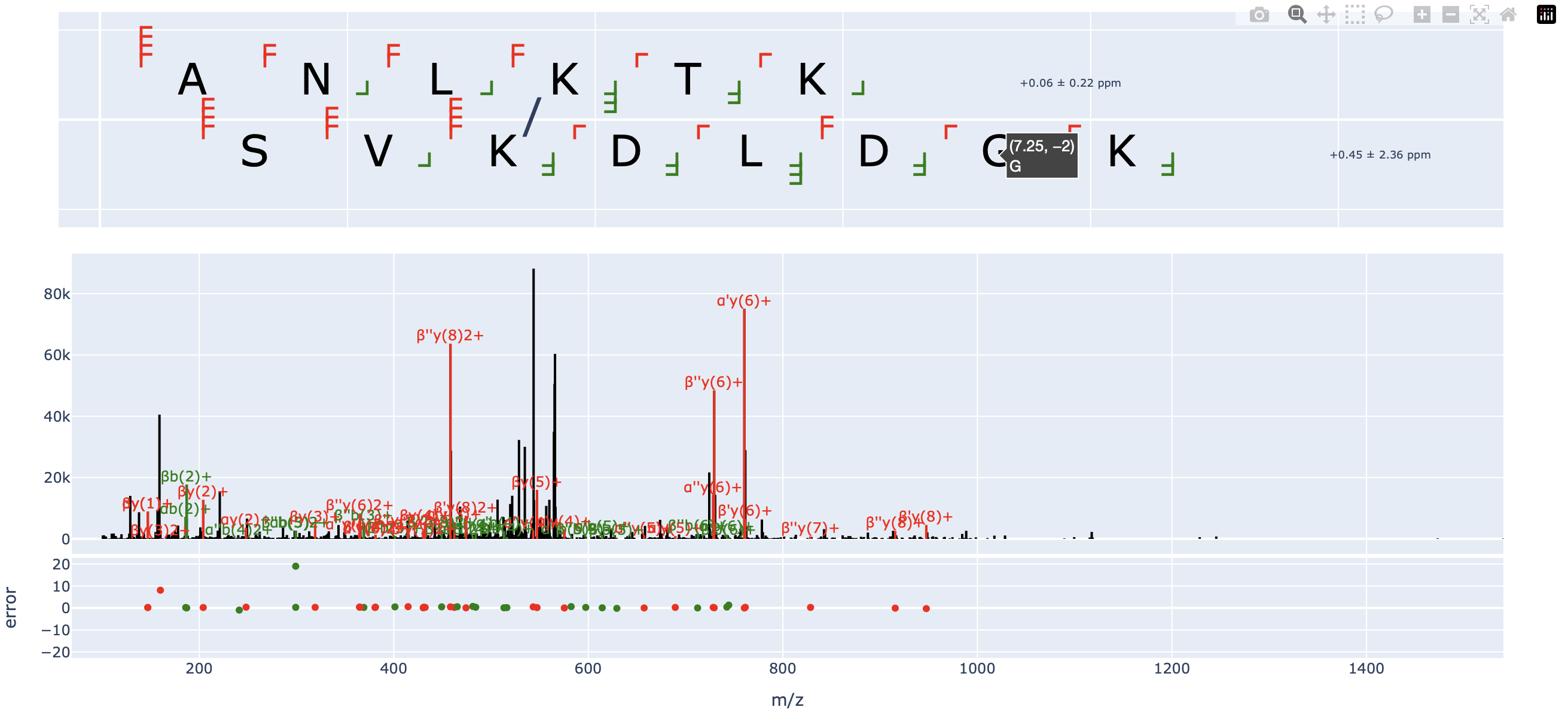This screenshot has width=1568, height=713.
Task: Choose the Box Select tool
Action: pyautogui.click(x=1355, y=14)
